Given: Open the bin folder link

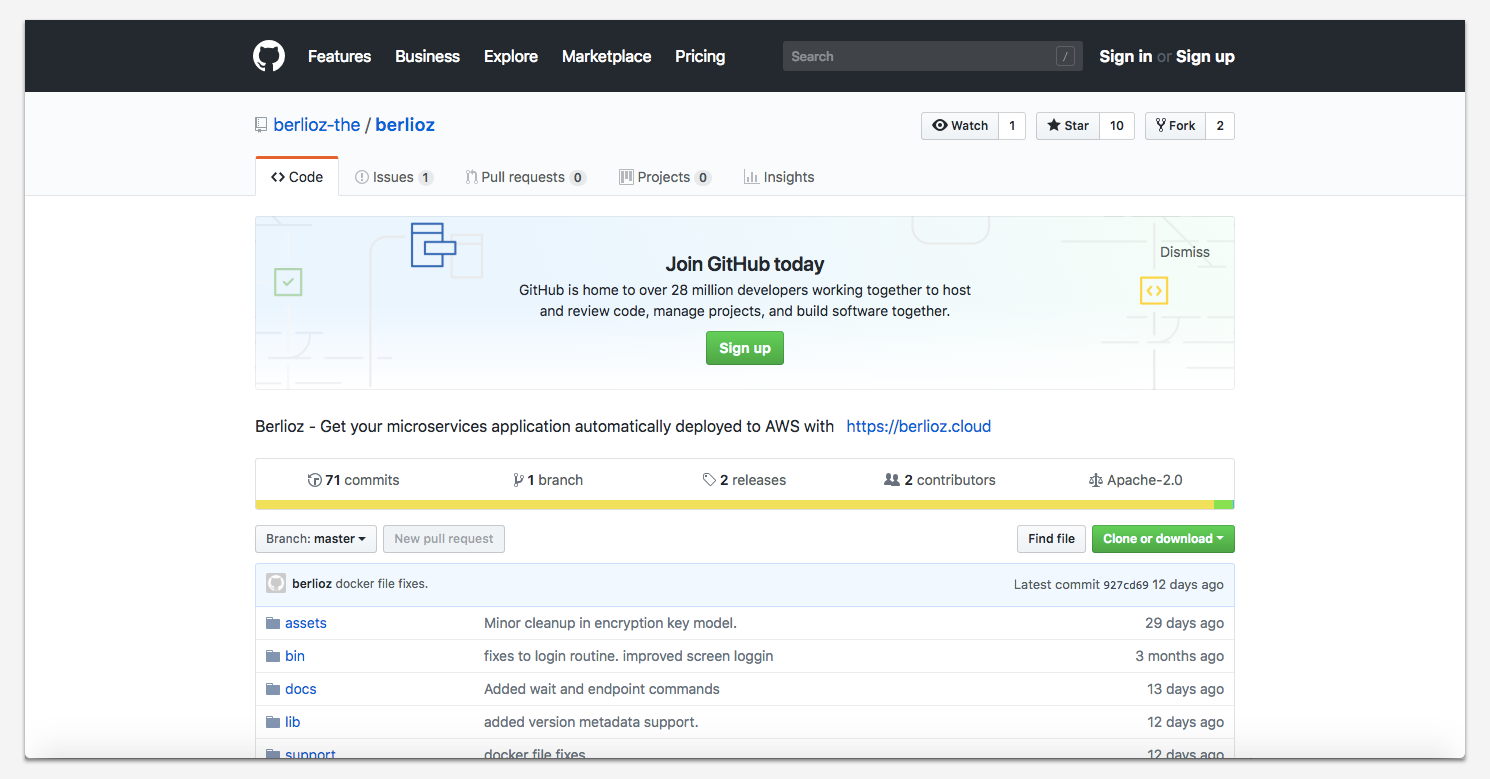Looking at the screenshot, I should click(x=295, y=656).
